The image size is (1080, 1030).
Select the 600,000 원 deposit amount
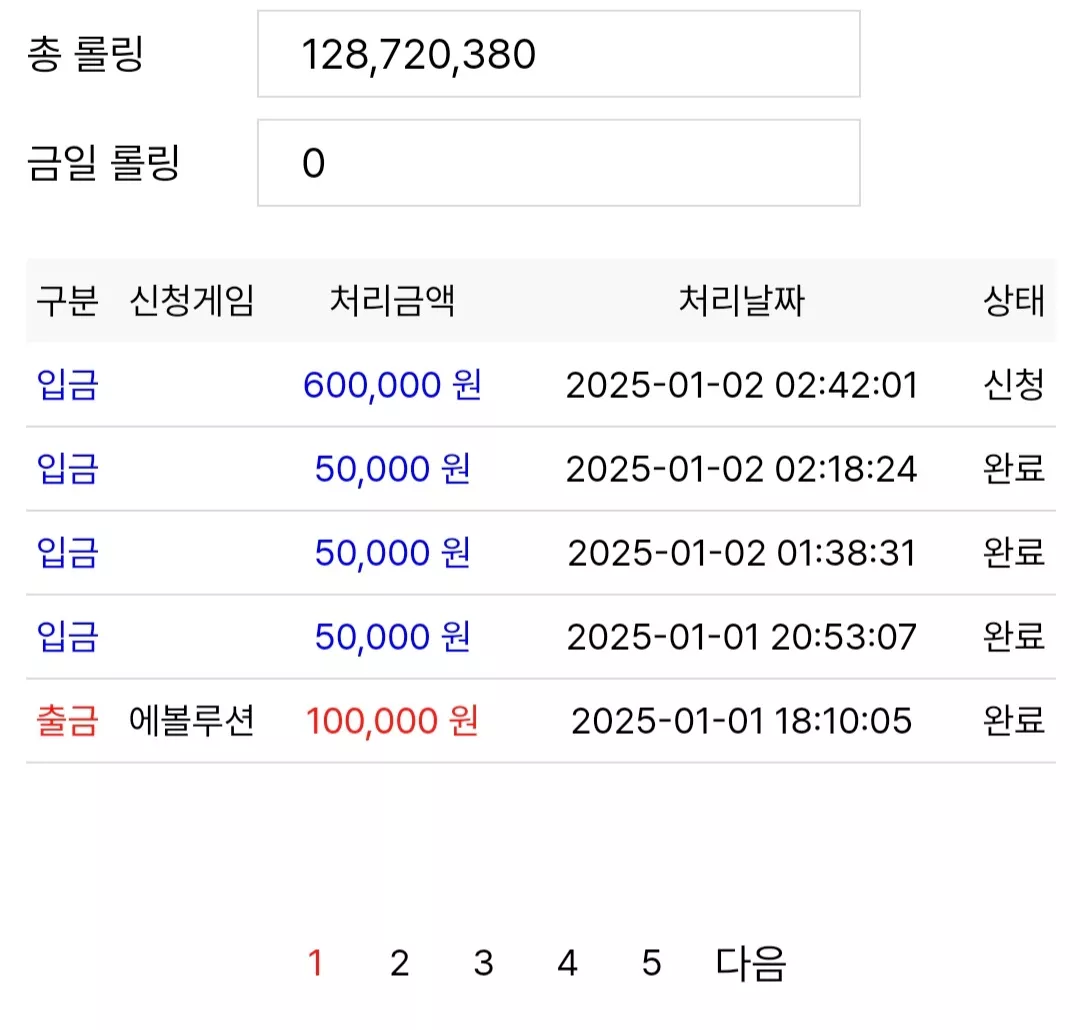[392, 384]
